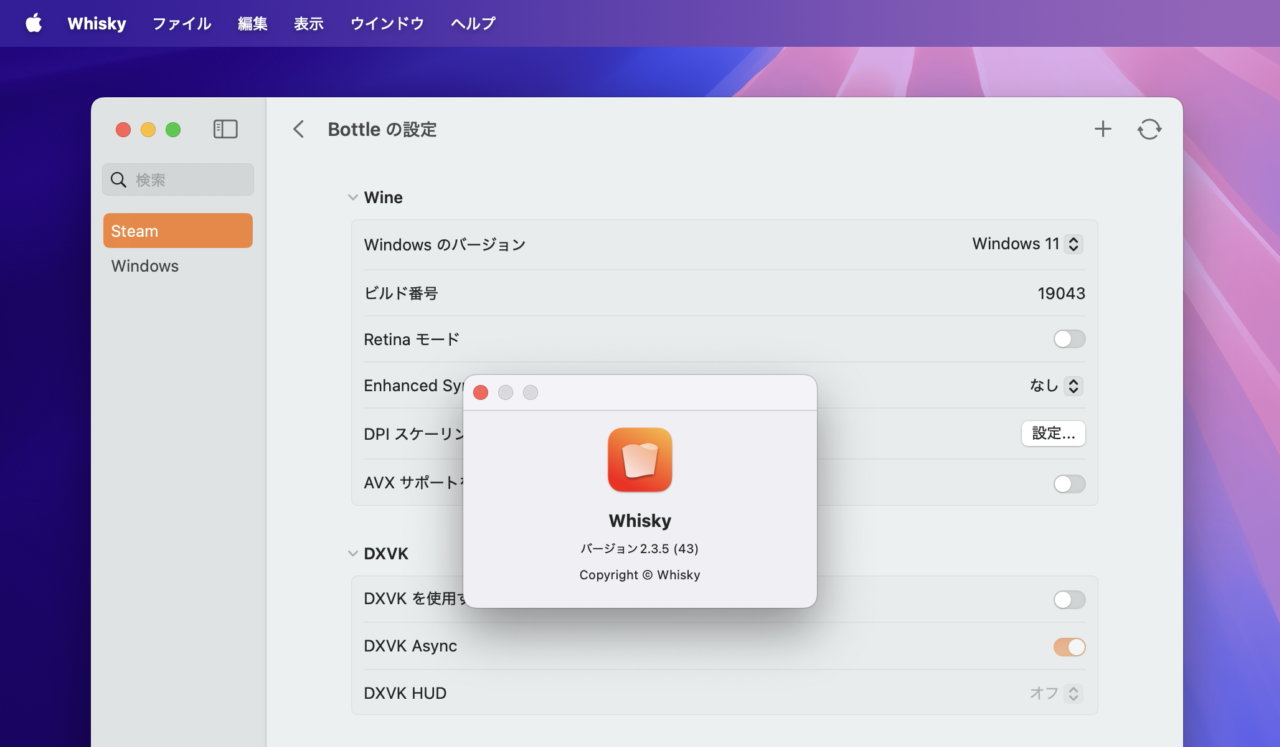Enable the DXVK を使用 toggle
Viewport: 1280px width, 747px height.
coord(1069,600)
